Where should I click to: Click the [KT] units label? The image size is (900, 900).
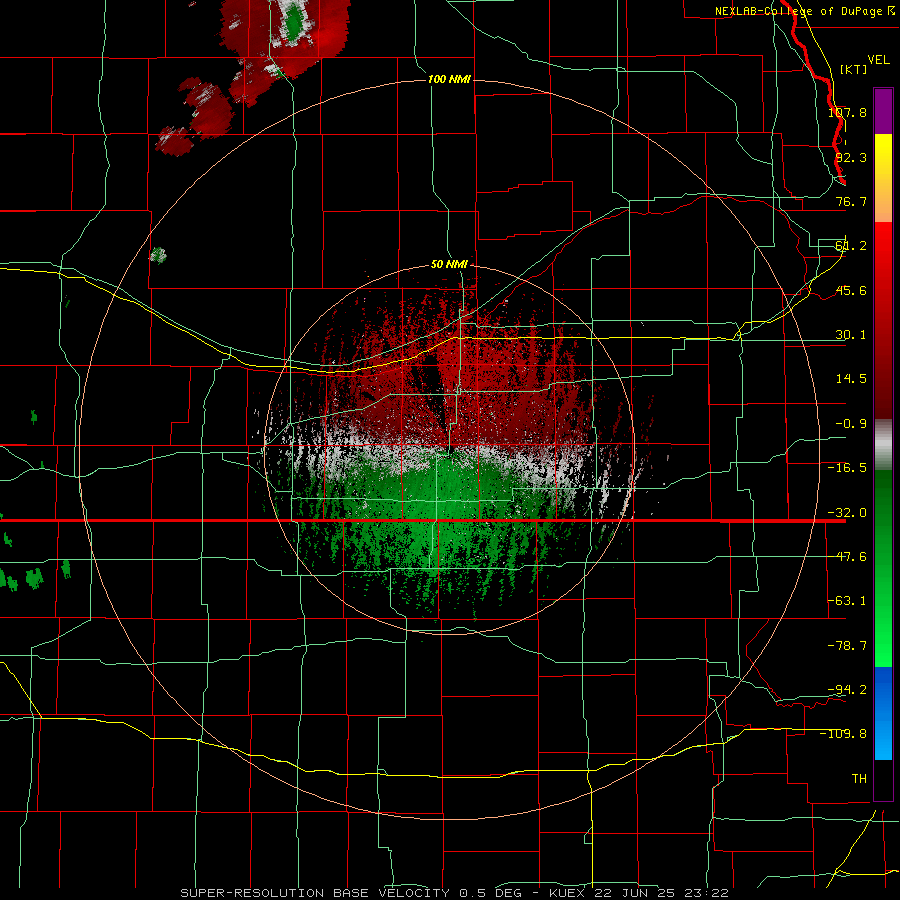pos(854,69)
